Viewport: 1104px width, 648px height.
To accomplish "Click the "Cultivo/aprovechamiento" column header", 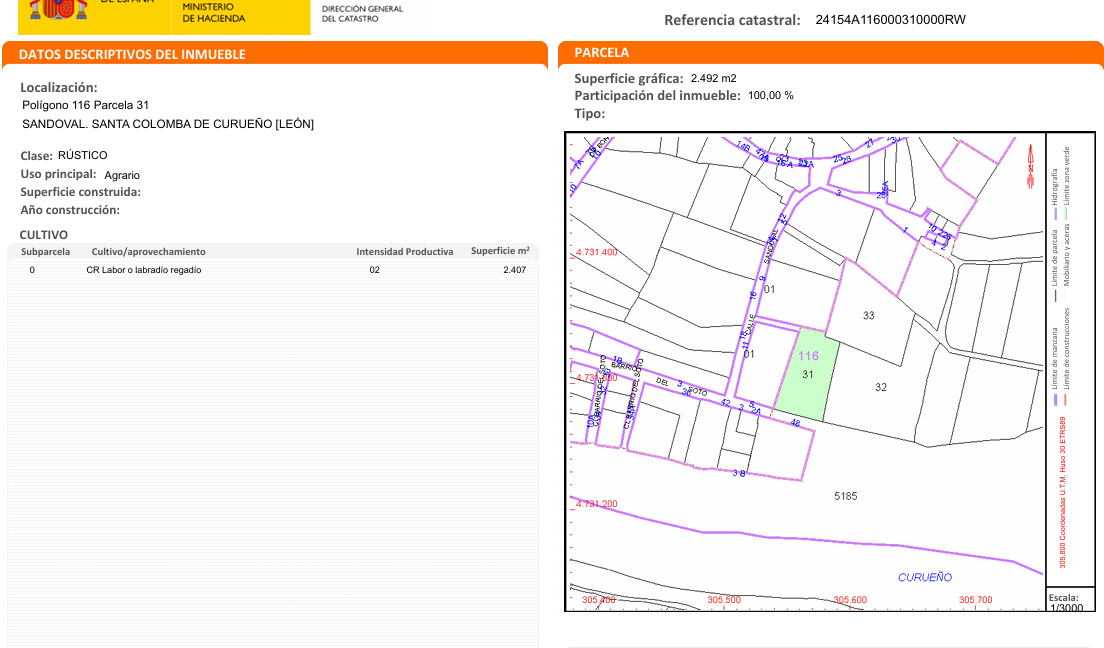I will coord(149,251).
